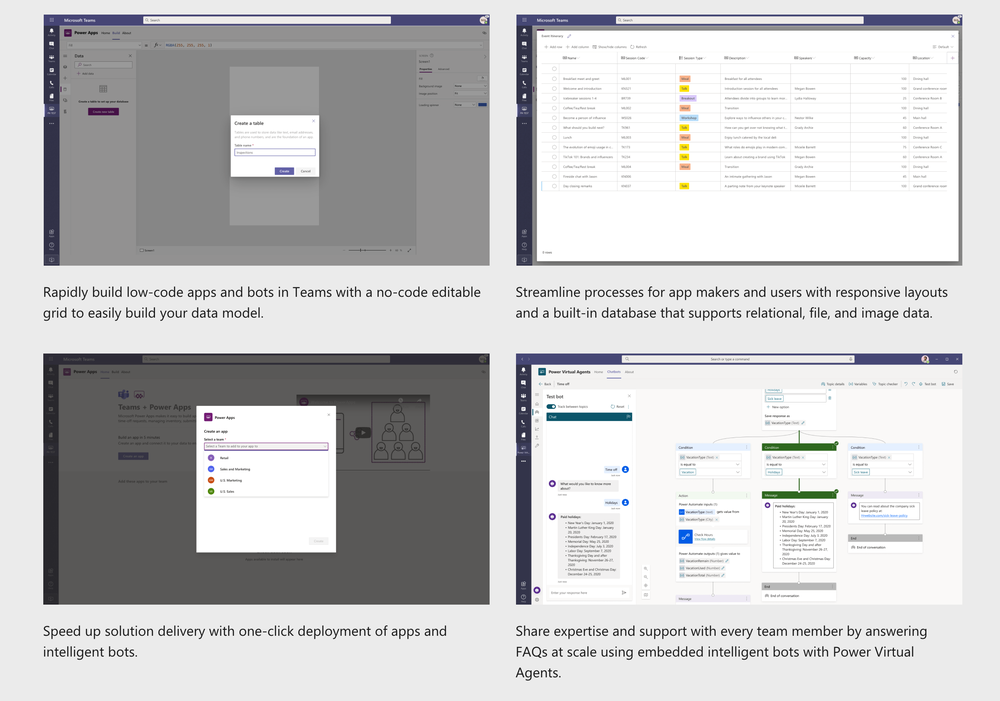Select row circle for Welcome and introduction
The width and height of the screenshot is (1000, 701).
(x=554, y=89)
